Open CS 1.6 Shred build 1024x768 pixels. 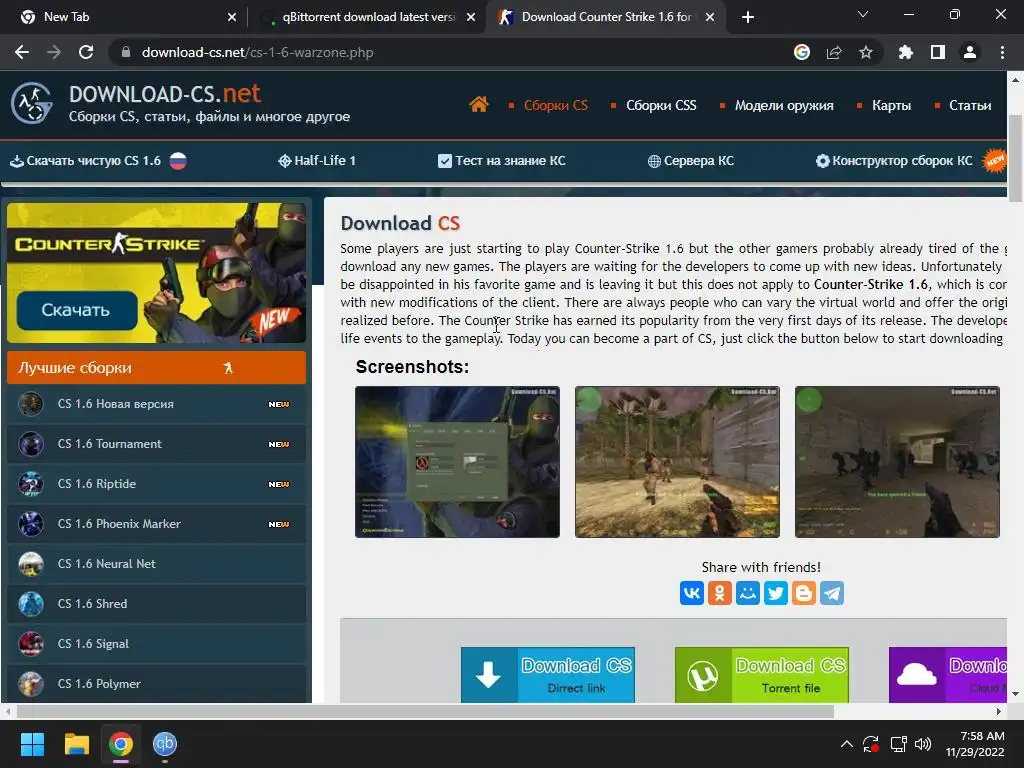(x=156, y=603)
